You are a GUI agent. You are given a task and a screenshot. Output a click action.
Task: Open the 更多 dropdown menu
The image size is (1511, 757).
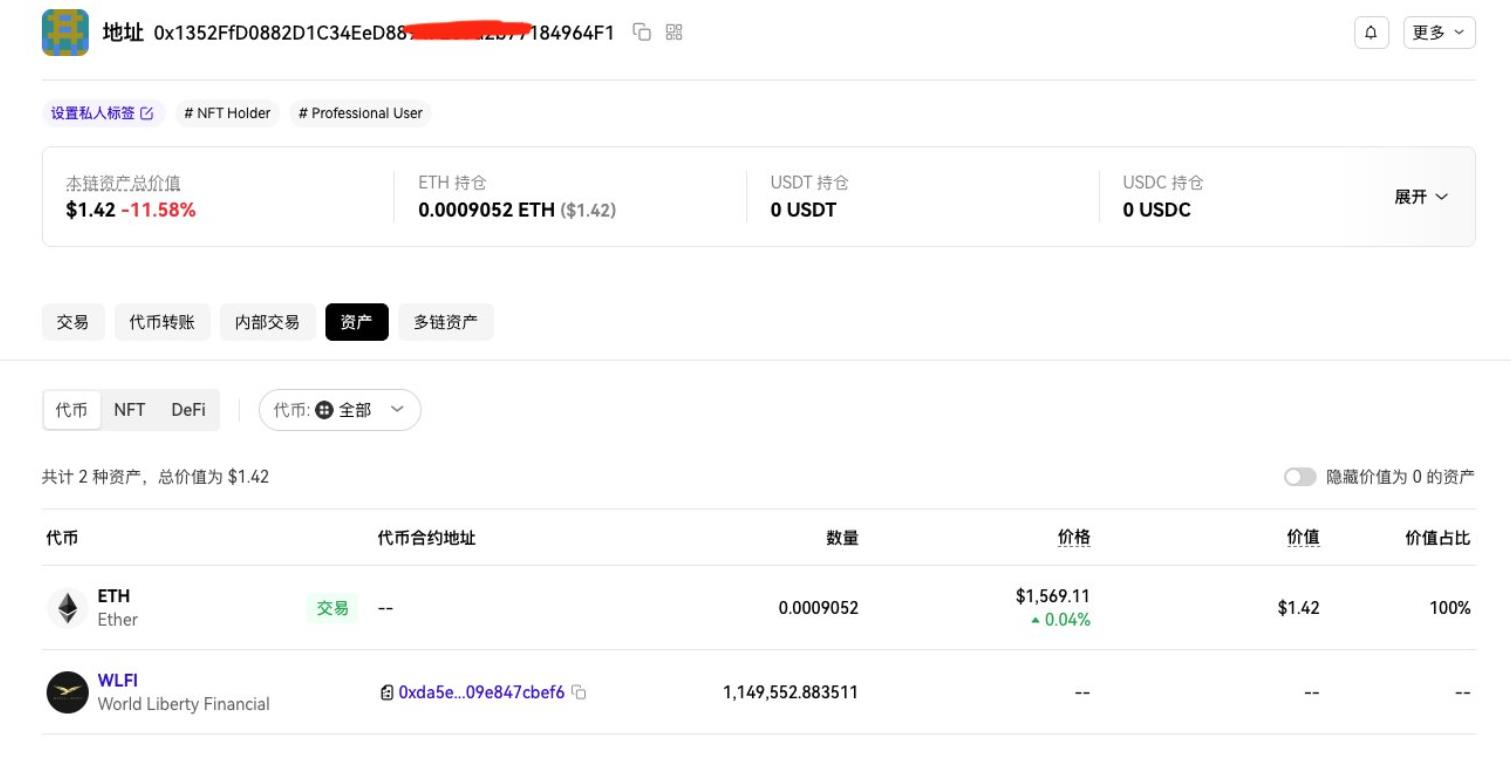(x=1439, y=32)
